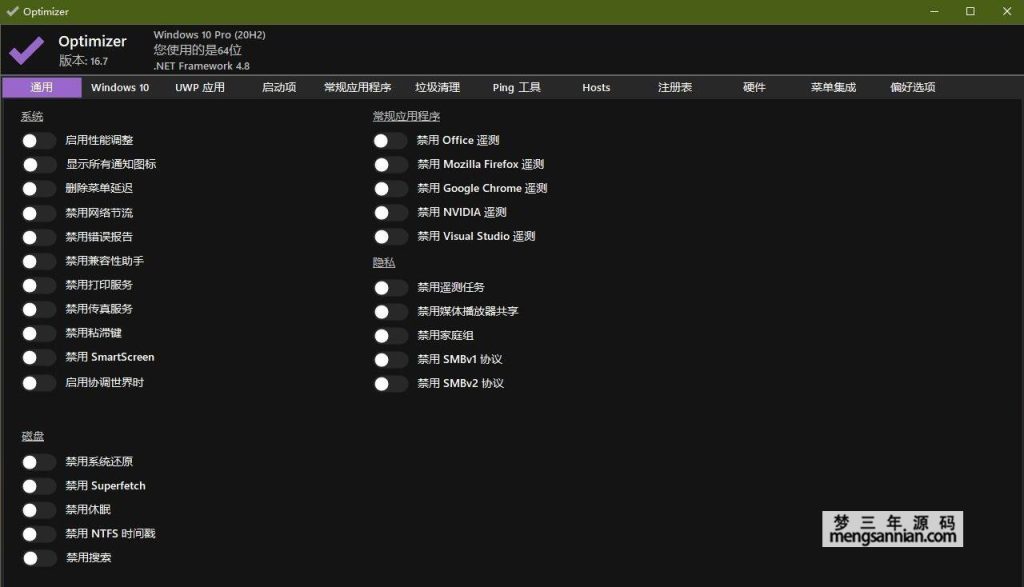Screen dimensions: 1024x587
Task: Open the 垃圾清理 tab
Action: click(438, 87)
